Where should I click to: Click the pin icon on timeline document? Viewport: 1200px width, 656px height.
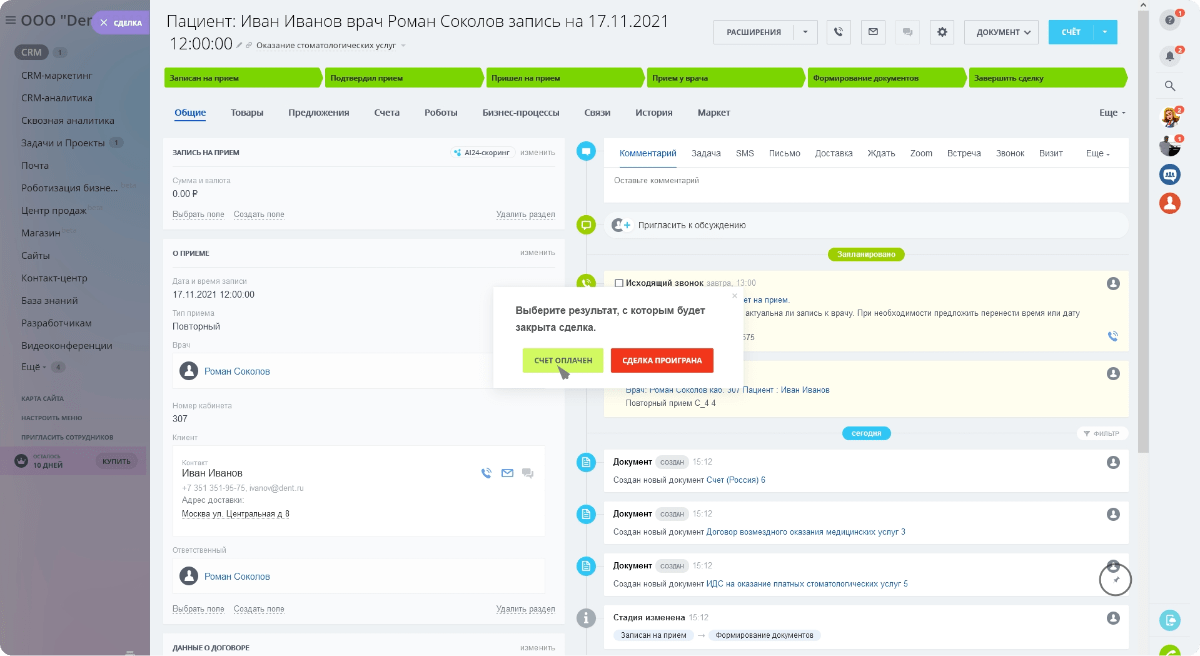[1115, 579]
